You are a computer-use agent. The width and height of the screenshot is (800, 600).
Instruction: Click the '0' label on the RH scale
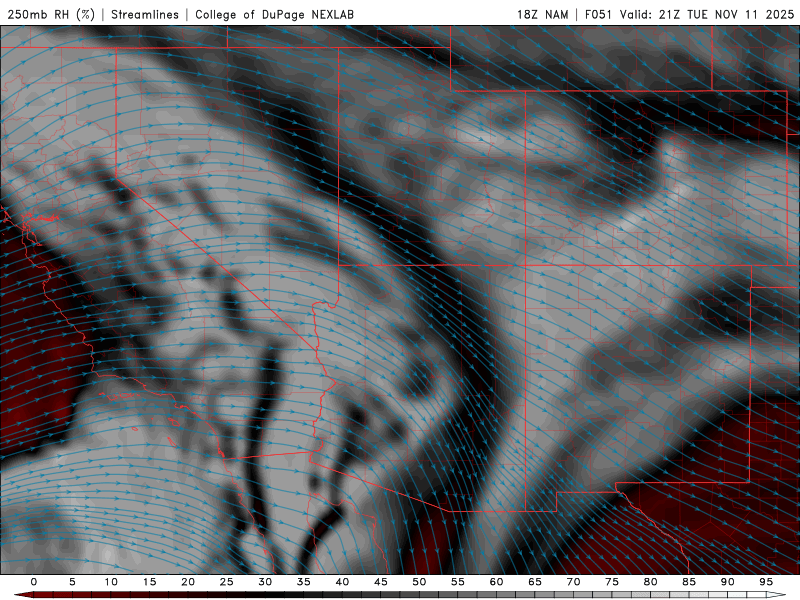click(34, 582)
